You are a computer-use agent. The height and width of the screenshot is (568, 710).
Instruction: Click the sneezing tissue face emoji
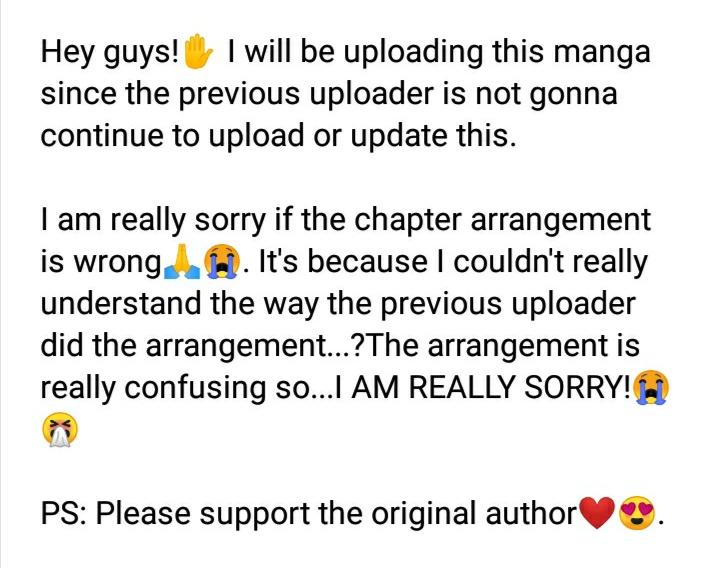(60, 429)
